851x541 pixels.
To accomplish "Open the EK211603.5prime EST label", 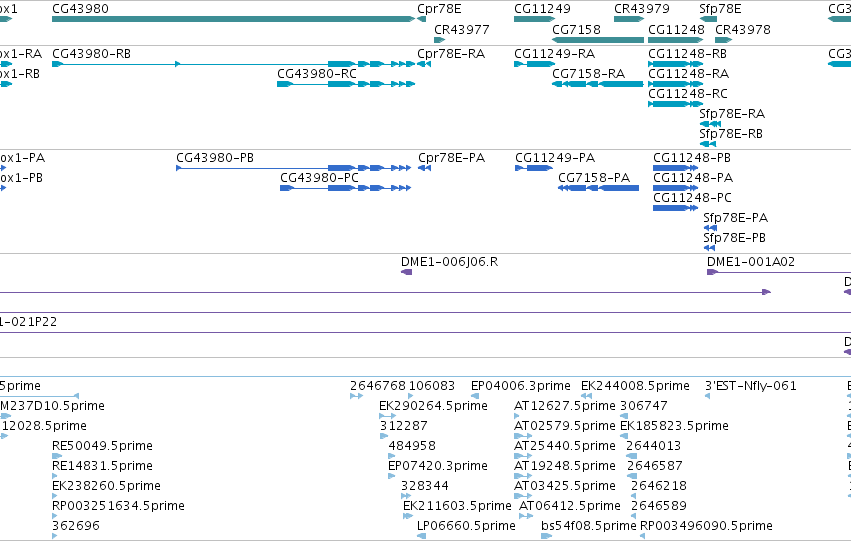I will (x=457, y=506).
